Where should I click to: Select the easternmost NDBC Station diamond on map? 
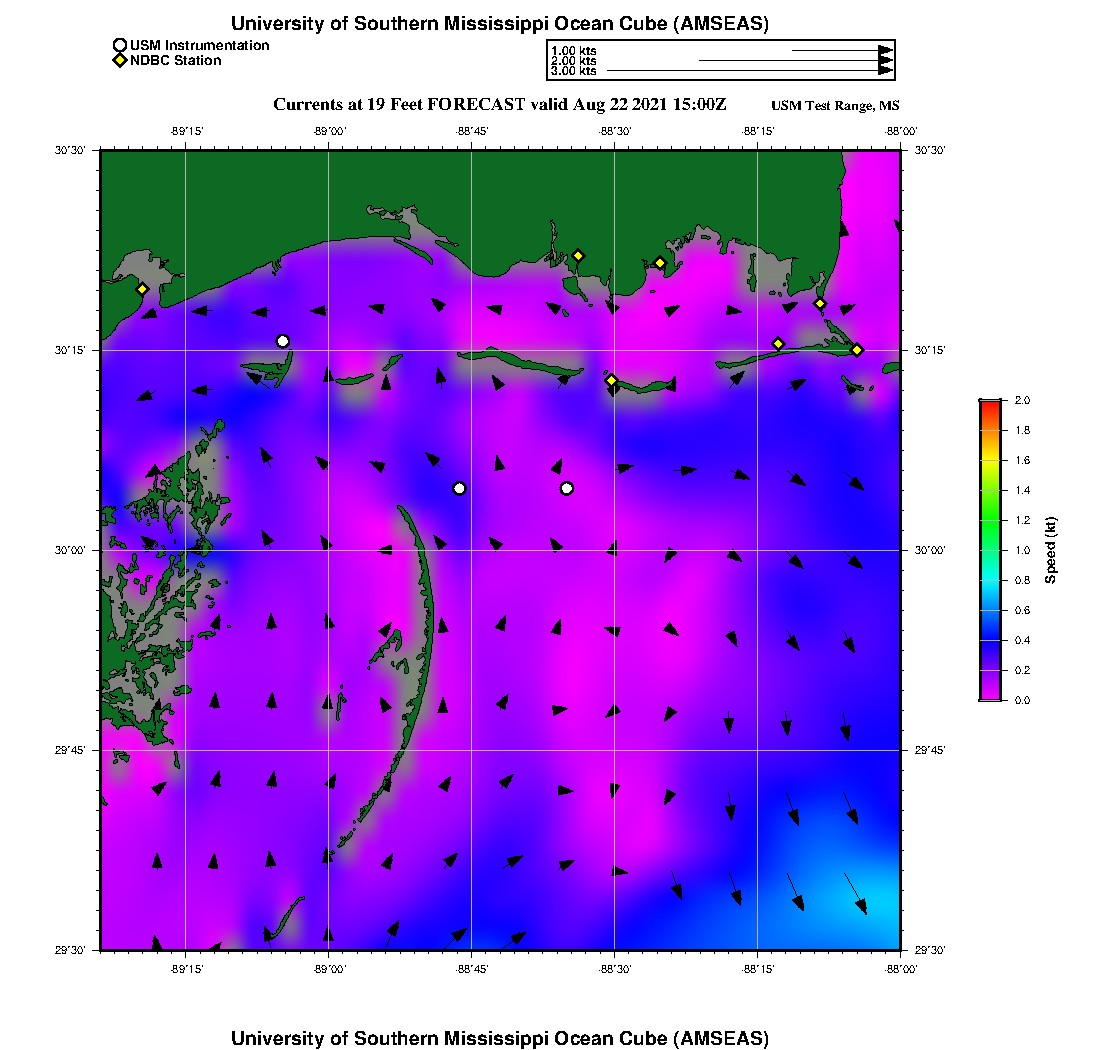(857, 349)
